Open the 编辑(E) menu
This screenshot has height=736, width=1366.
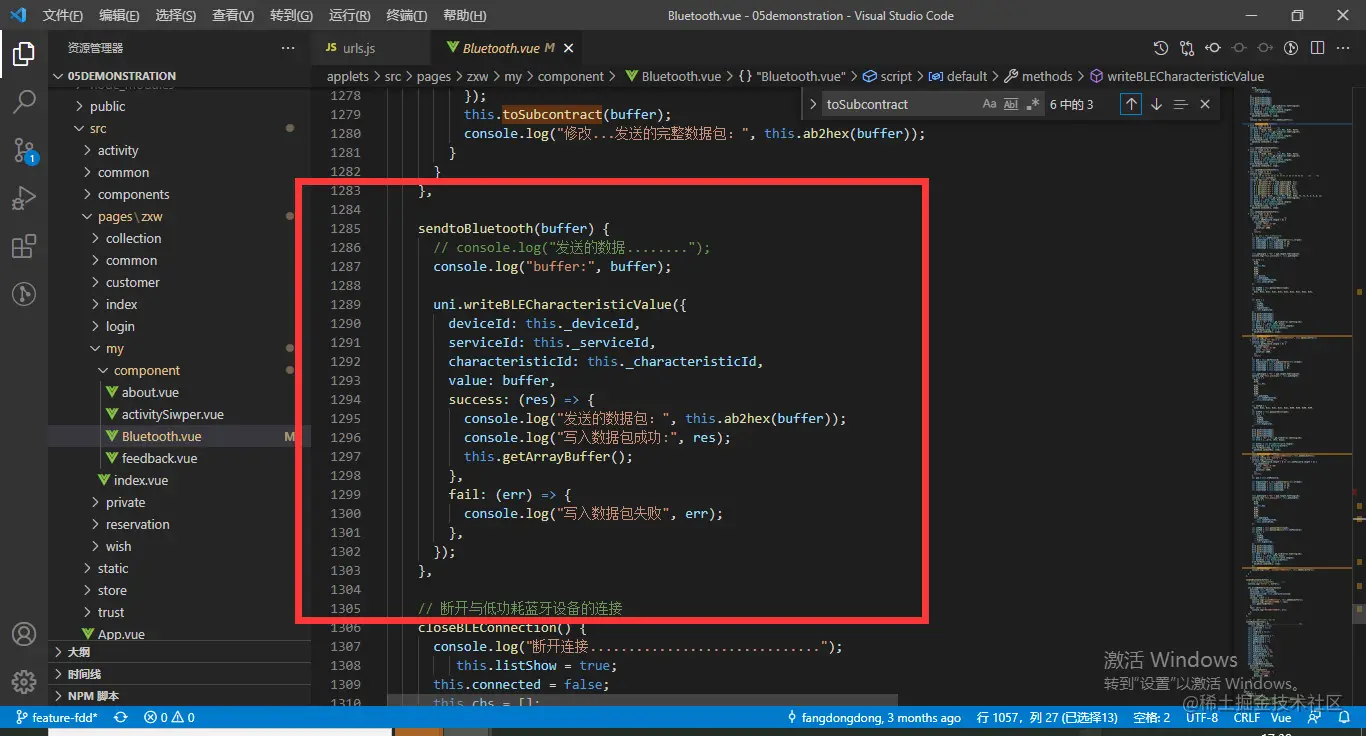(x=120, y=15)
